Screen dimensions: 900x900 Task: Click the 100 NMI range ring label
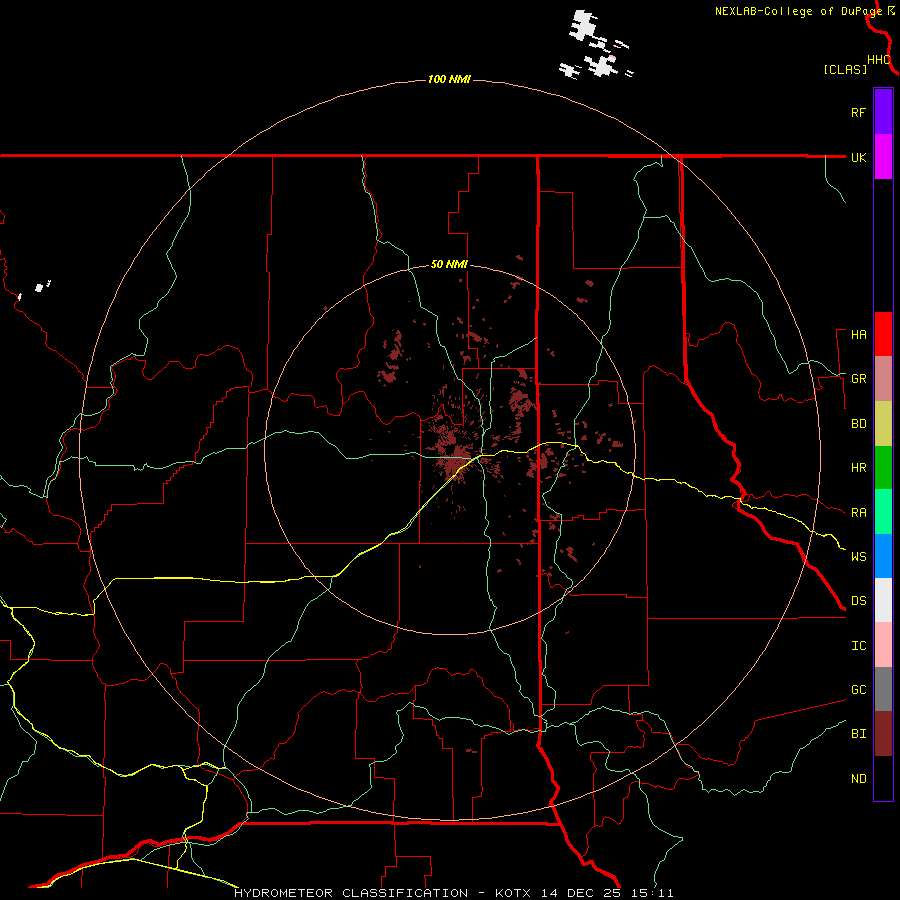[449, 79]
